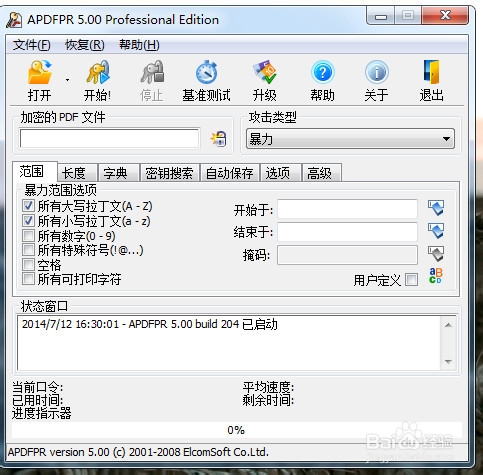Click the log line 'APDFPR 5.00 build 204 已启动'
483x475 pixels.
point(203,324)
